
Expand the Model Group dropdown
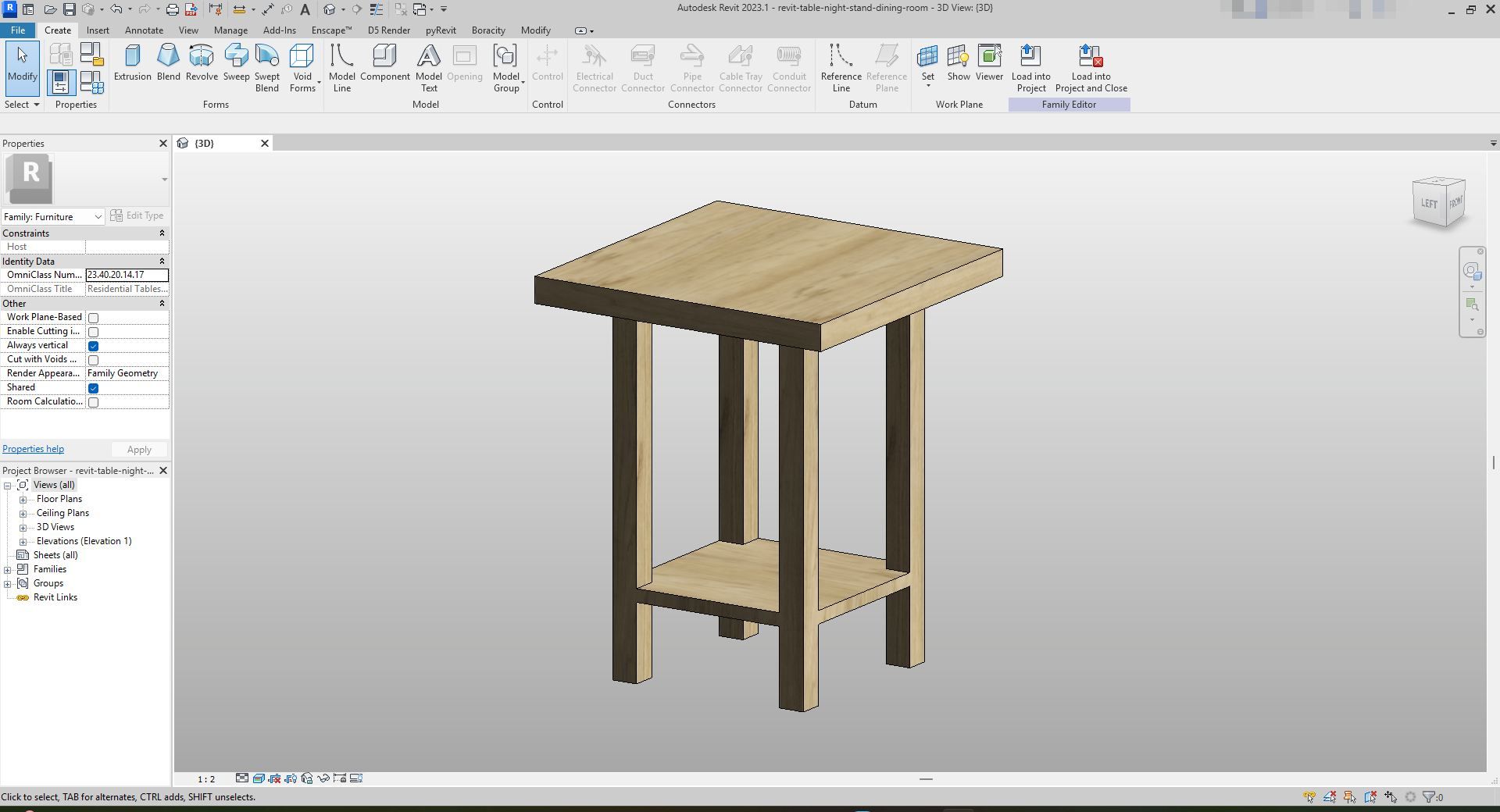(x=506, y=68)
